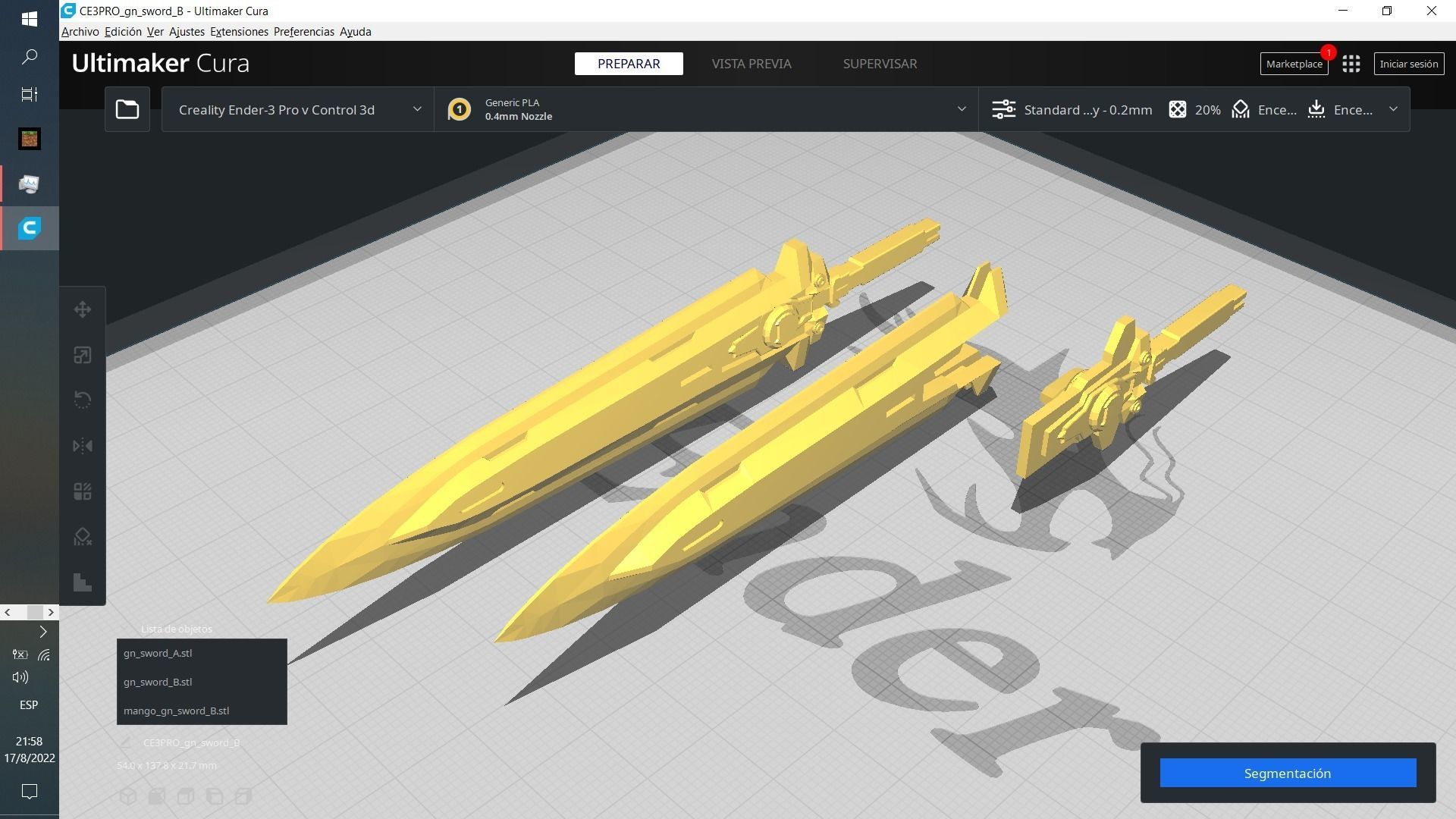
Task: Open the Marketplace
Action: [x=1294, y=64]
